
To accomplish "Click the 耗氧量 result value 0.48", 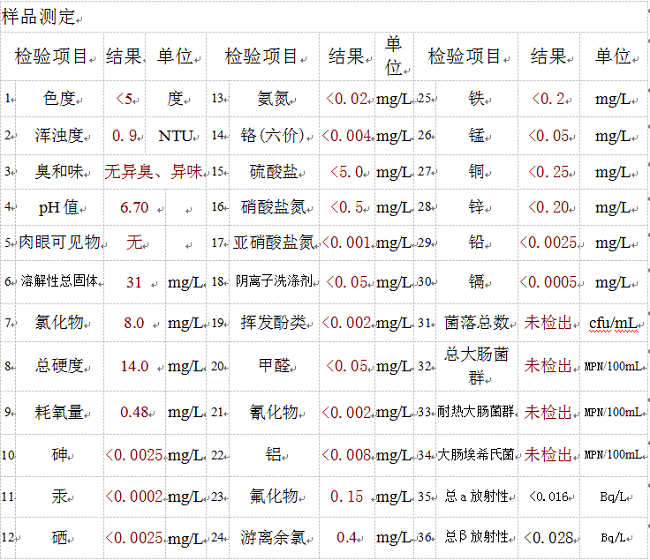I will pos(134,411).
